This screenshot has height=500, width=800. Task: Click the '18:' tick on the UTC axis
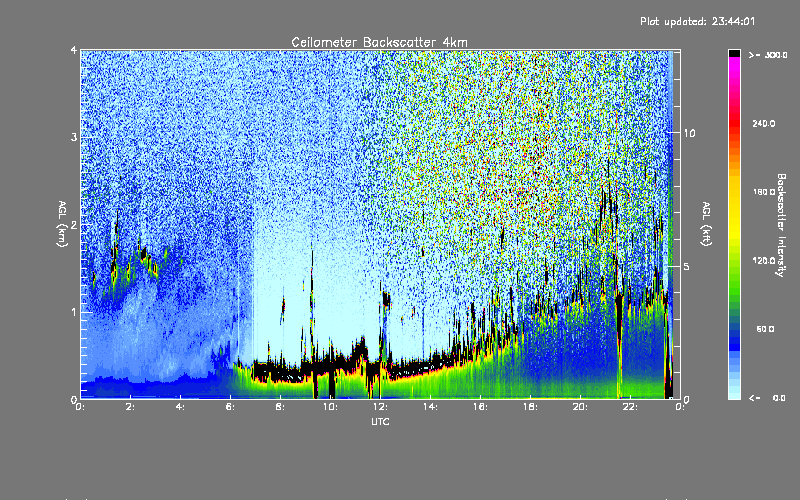pos(530,407)
